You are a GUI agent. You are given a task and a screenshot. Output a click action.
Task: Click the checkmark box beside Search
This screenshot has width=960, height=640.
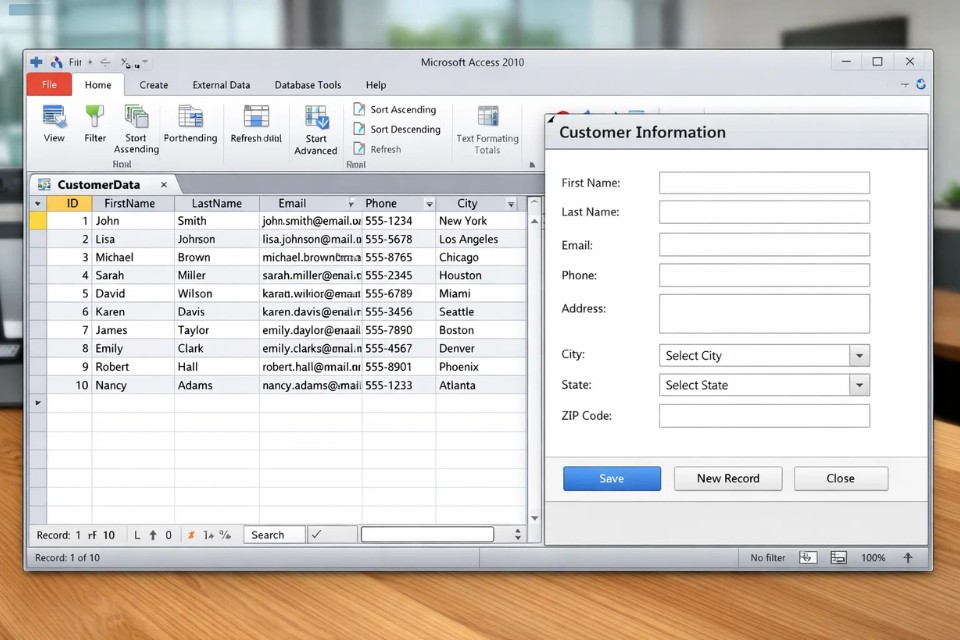click(331, 535)
